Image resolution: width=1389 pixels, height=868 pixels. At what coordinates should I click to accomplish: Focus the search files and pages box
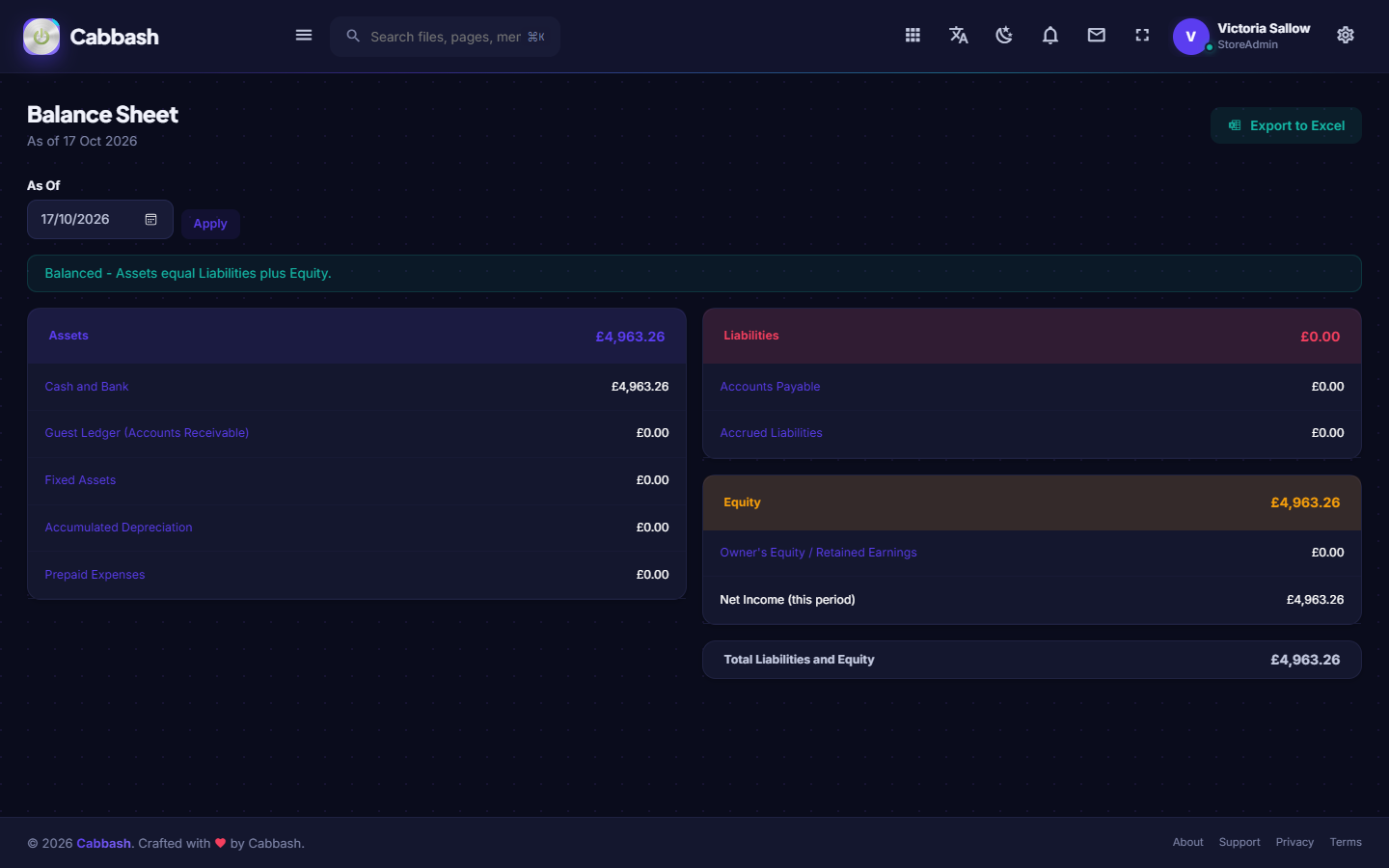pos(445,37)
